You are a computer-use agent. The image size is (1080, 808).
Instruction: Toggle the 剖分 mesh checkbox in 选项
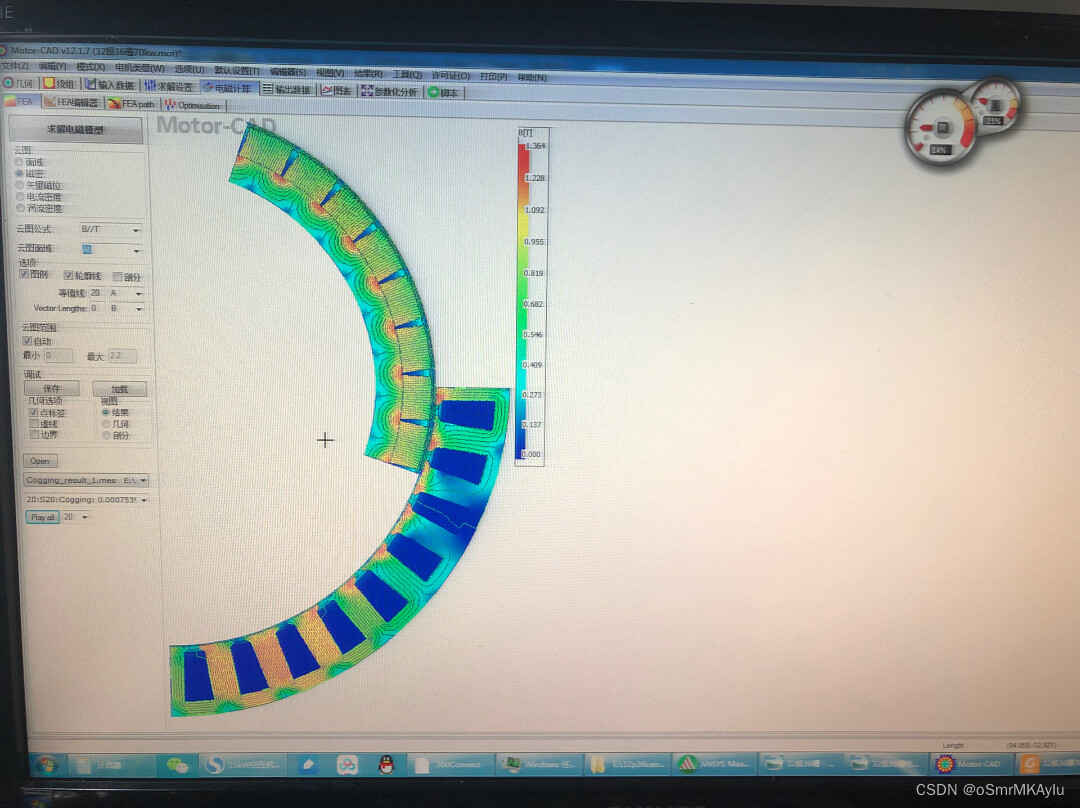[118, 277]
